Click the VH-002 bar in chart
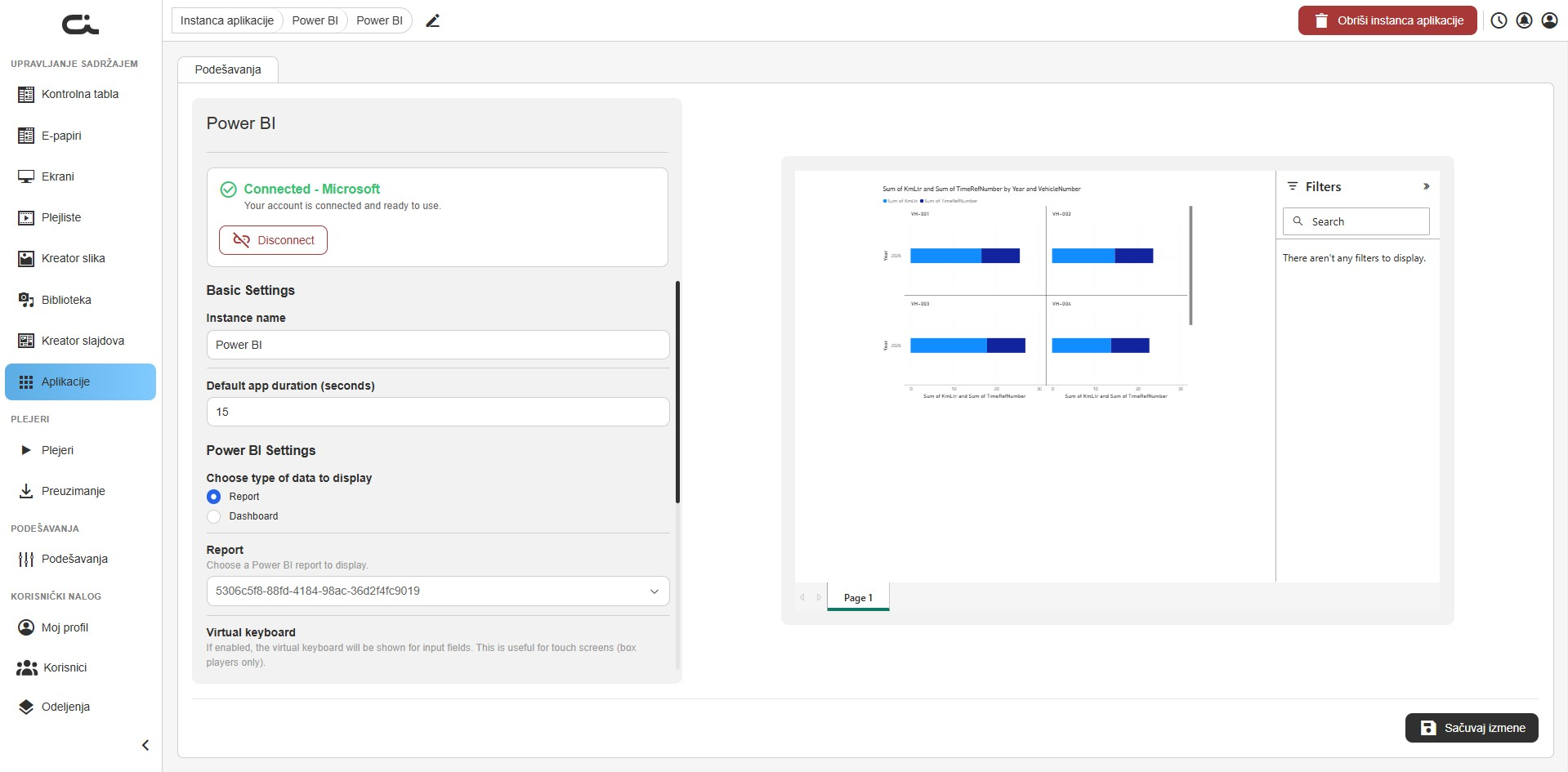The width and height of the screenshot is (1568, 772). point(1102,256)
